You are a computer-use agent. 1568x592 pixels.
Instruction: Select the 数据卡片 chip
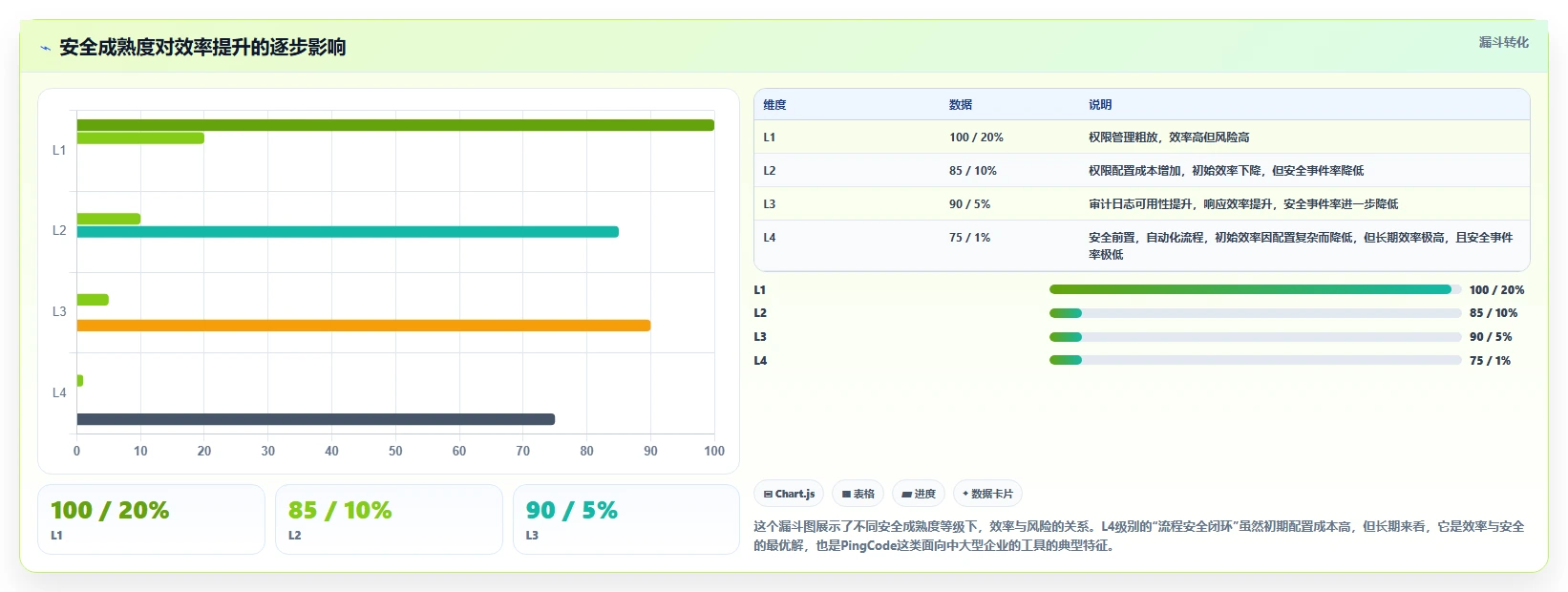(987, 494)
